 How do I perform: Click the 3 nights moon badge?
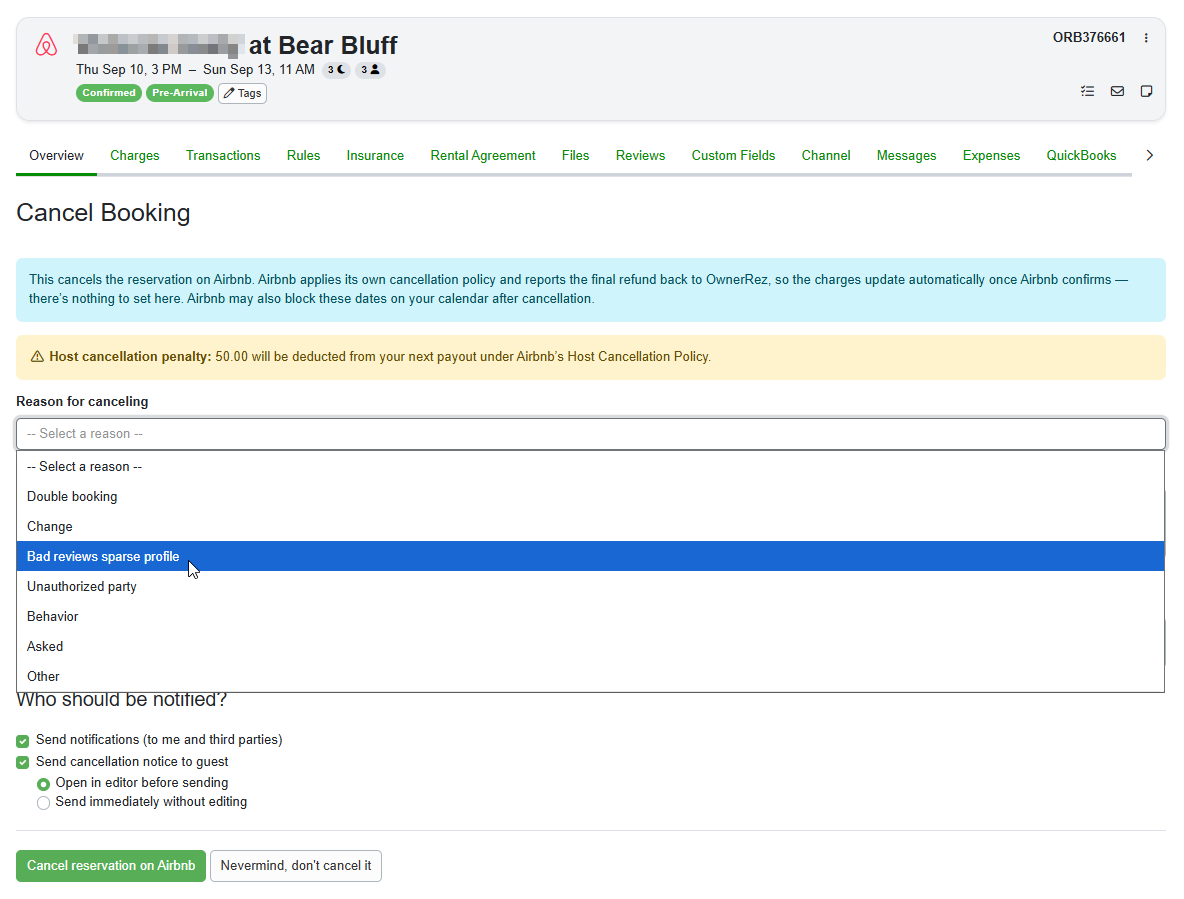(x=337, y=70)
